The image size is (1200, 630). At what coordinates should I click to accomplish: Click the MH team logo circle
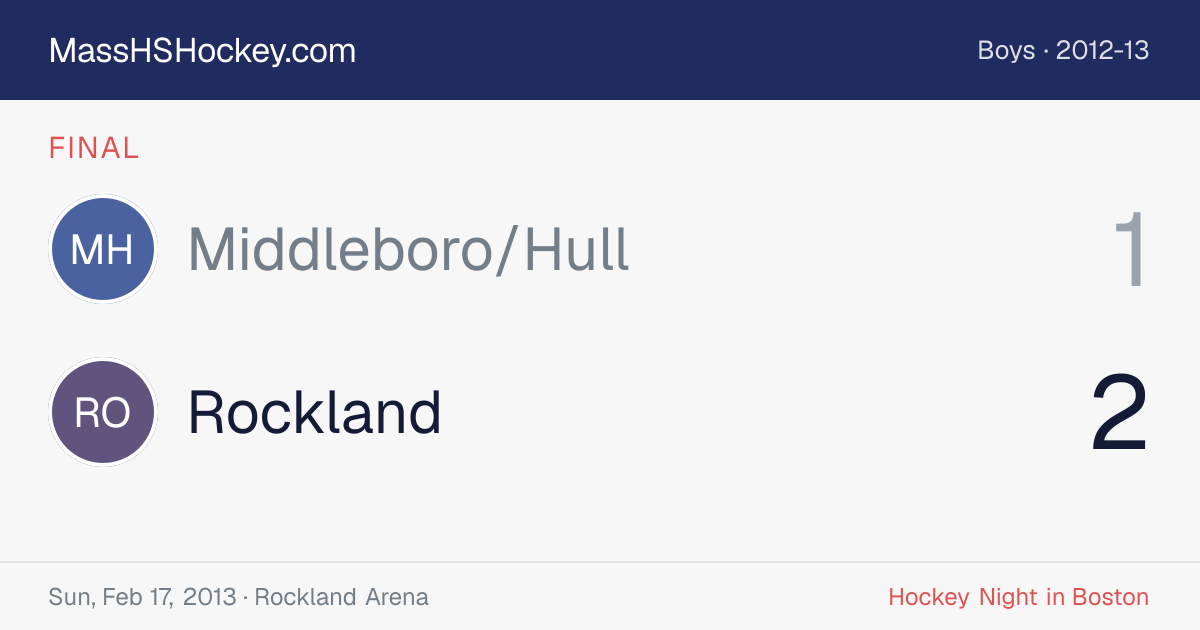(103, 249)
